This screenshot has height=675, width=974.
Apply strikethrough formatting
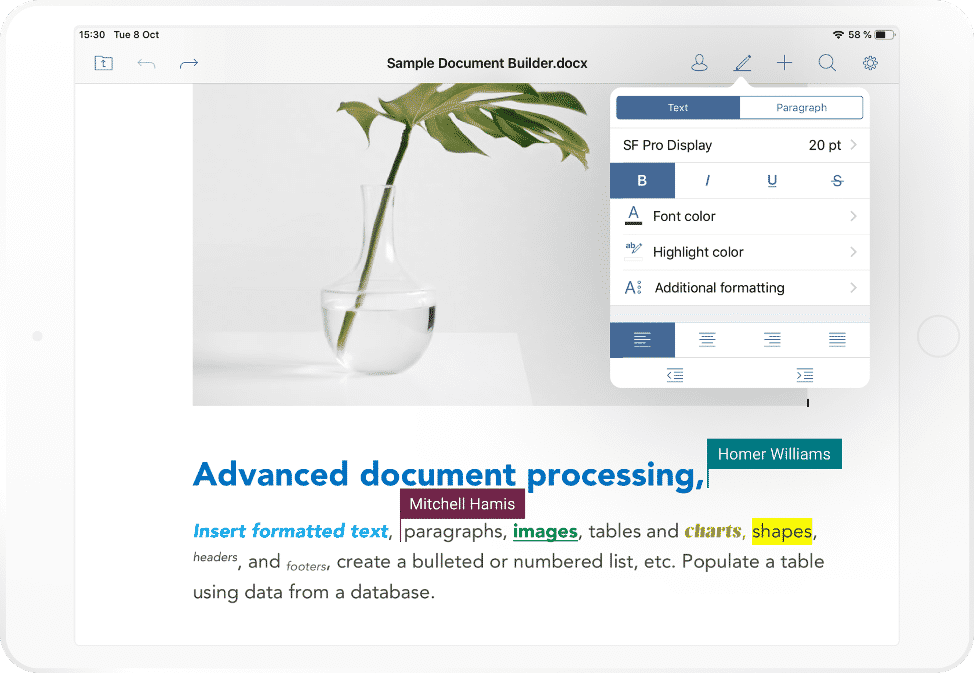click(836, 180)
